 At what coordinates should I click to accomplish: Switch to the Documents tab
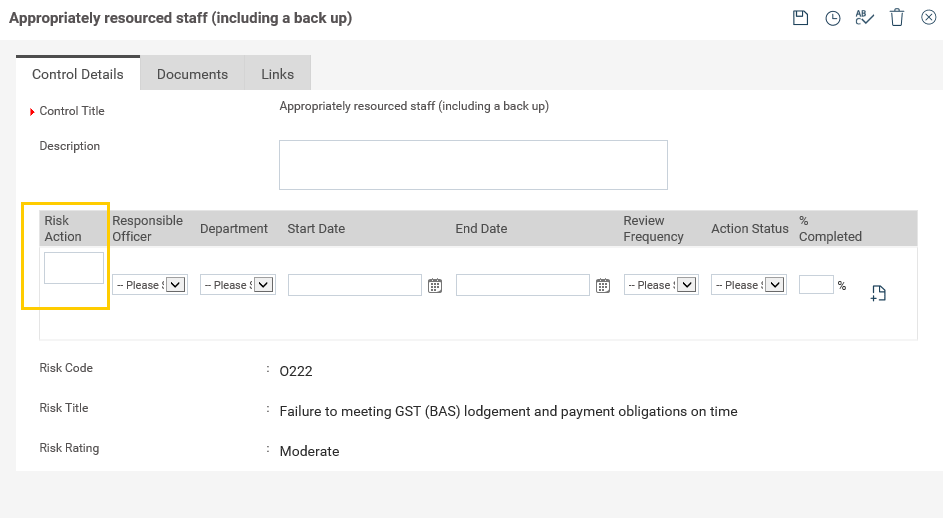coord(192,74)
